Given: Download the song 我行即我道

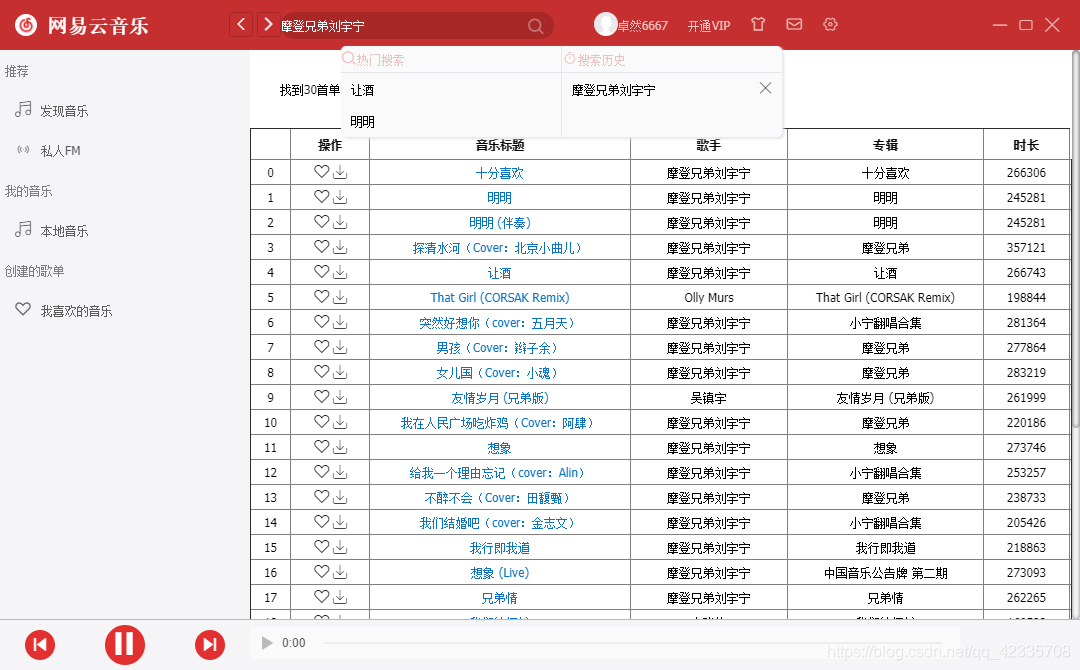Looking at the screenshot, I should pyautogui.click(x=340, y=547).
